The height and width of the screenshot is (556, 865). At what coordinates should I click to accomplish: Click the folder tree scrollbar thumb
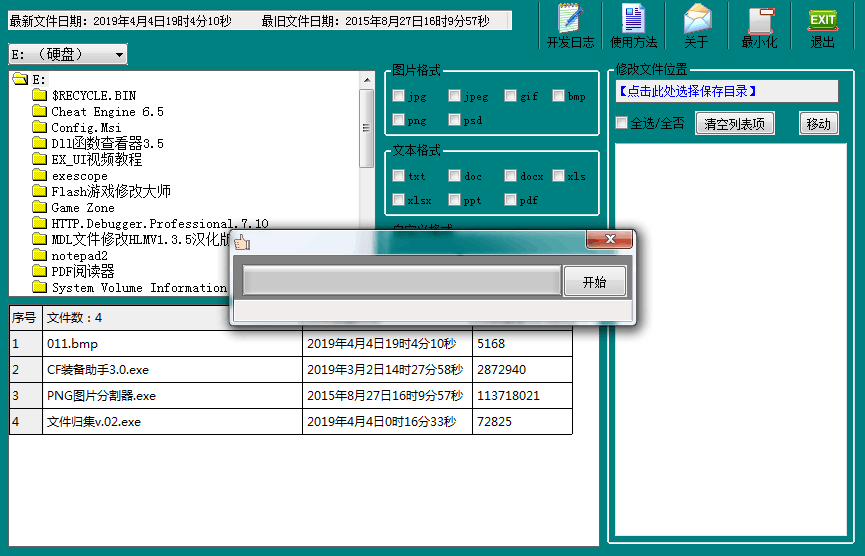(x=367, y=128)
